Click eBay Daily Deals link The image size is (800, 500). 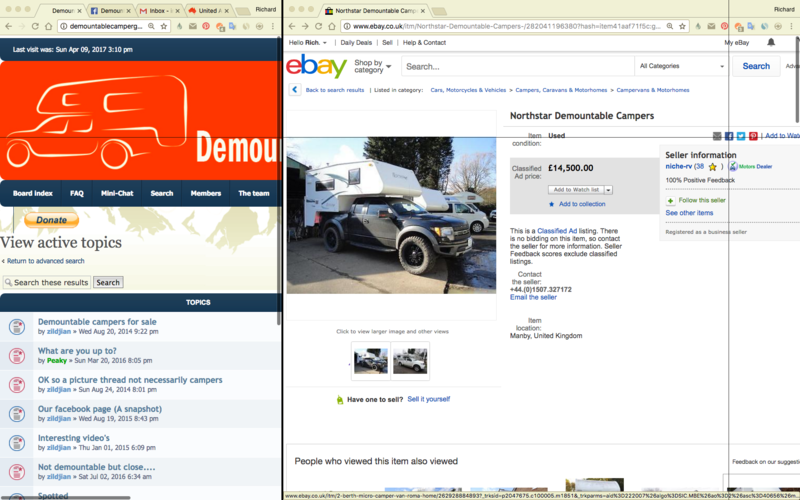[x=356, y=43]
